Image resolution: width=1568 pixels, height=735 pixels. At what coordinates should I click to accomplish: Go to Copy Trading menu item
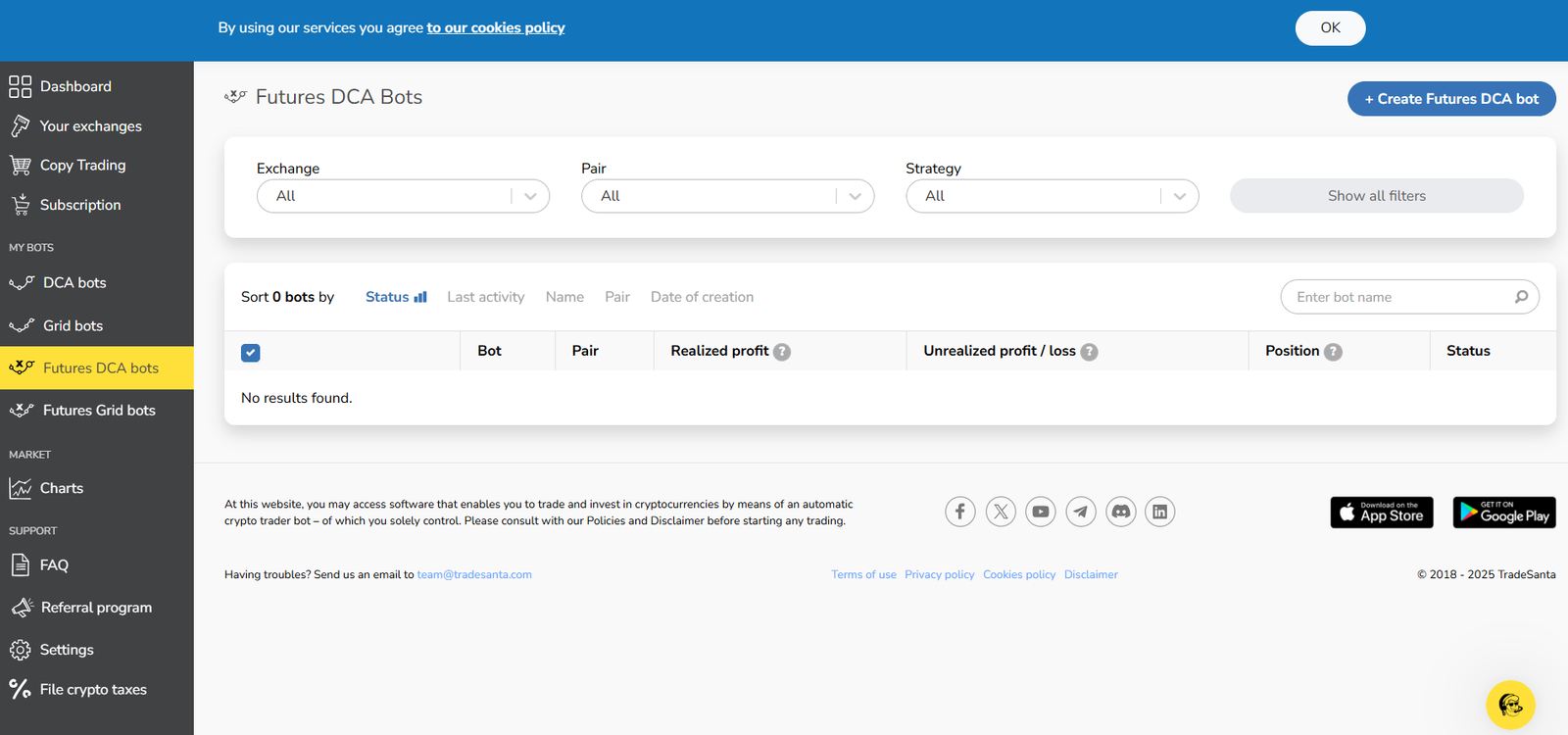(82, 166)
